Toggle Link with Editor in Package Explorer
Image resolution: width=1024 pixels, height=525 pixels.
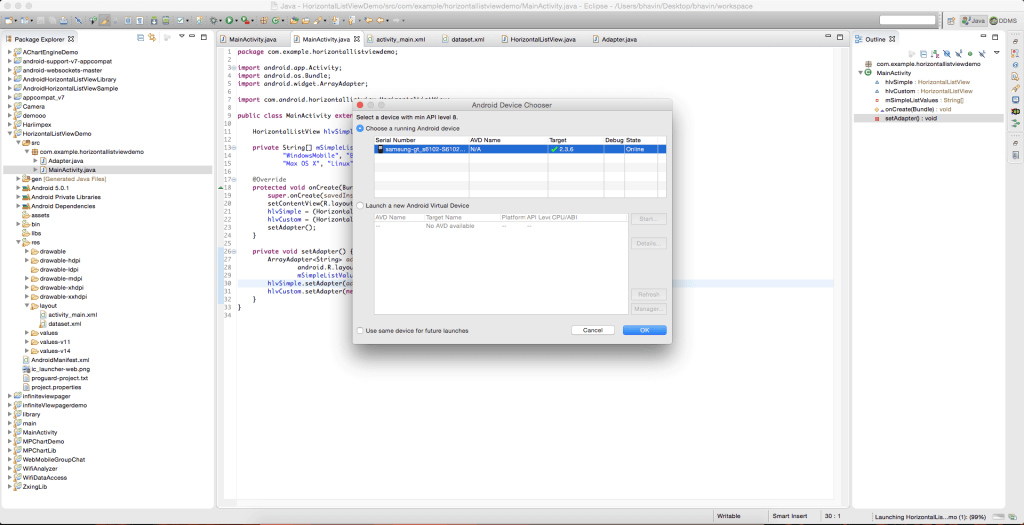tap(152, 38)
